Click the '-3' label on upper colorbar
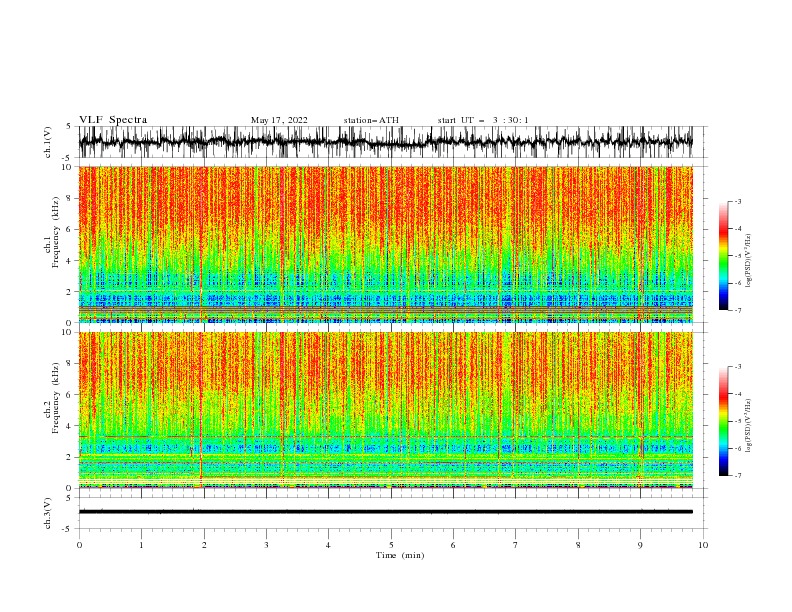Screen dimensions: 792x612 (x=737, y=201)
